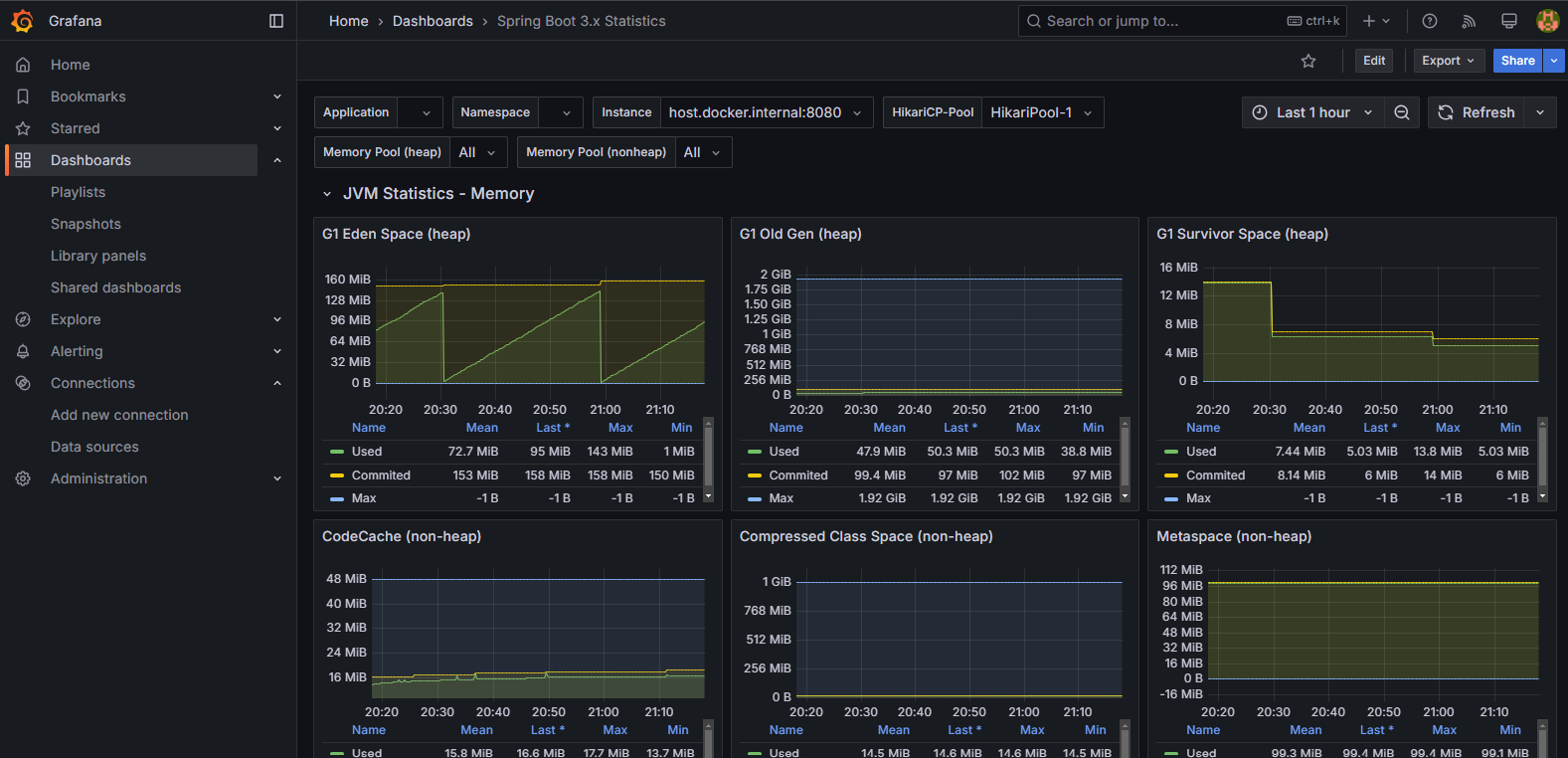Viewport: 1568px width, 758px height.
Task: Click the blue Share button
Action: (x=1517, y=61)
